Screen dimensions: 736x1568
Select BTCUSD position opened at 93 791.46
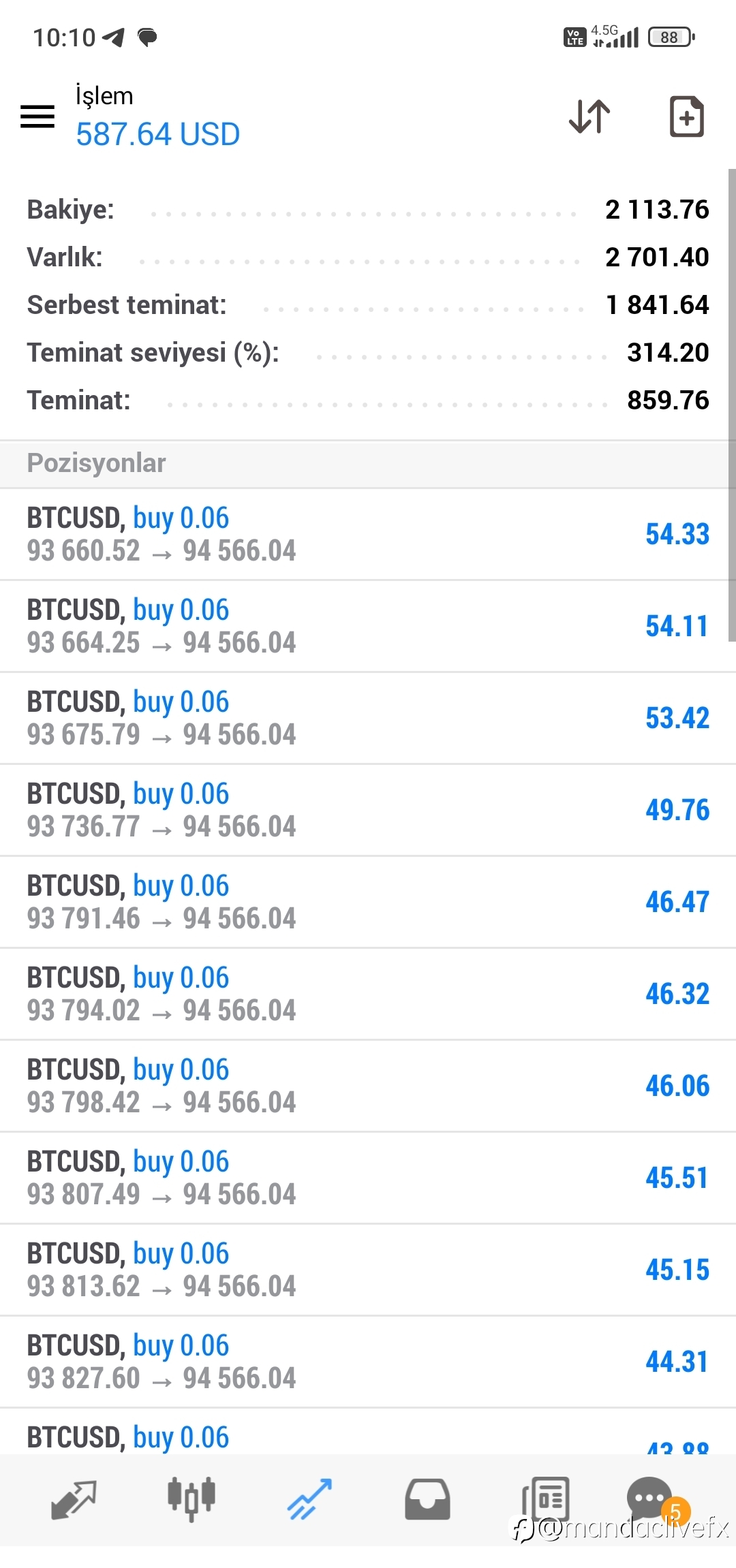coord(368,903)
